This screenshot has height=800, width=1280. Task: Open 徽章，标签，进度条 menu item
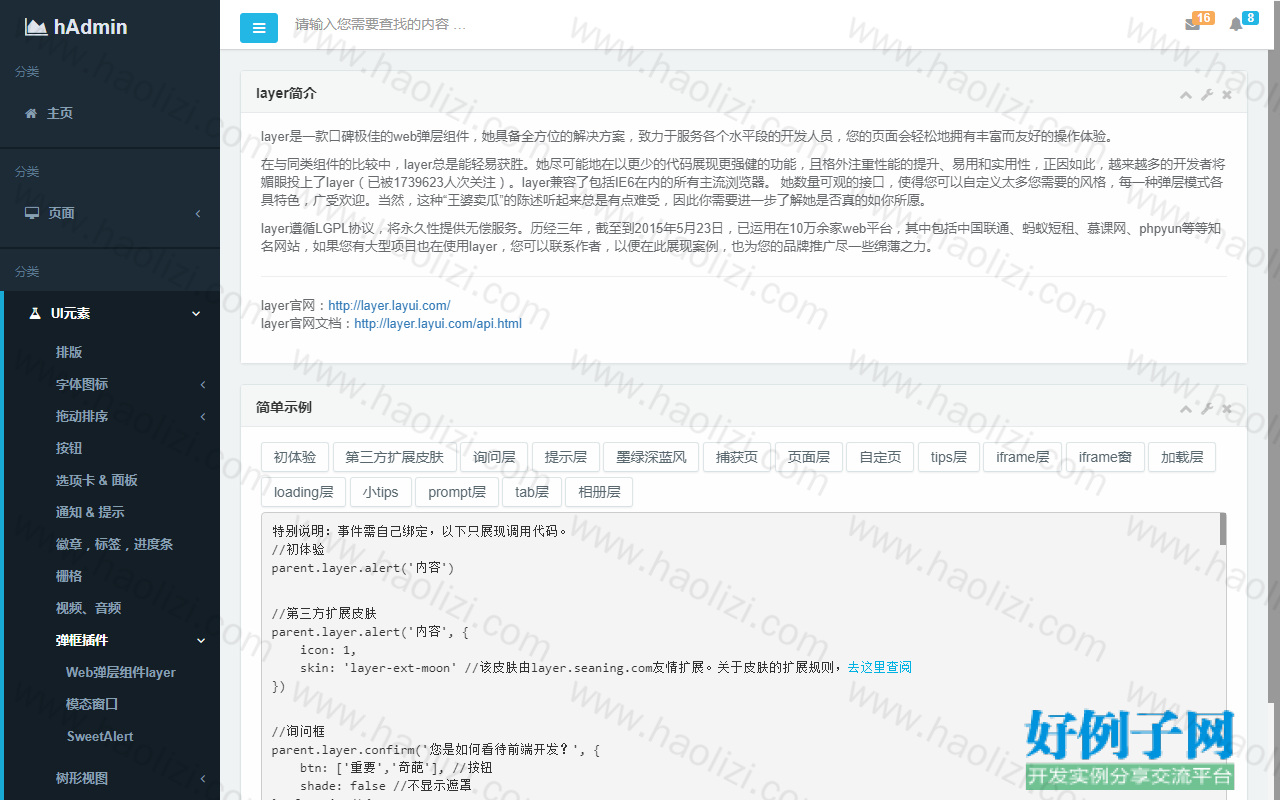[x=114, y=544]
